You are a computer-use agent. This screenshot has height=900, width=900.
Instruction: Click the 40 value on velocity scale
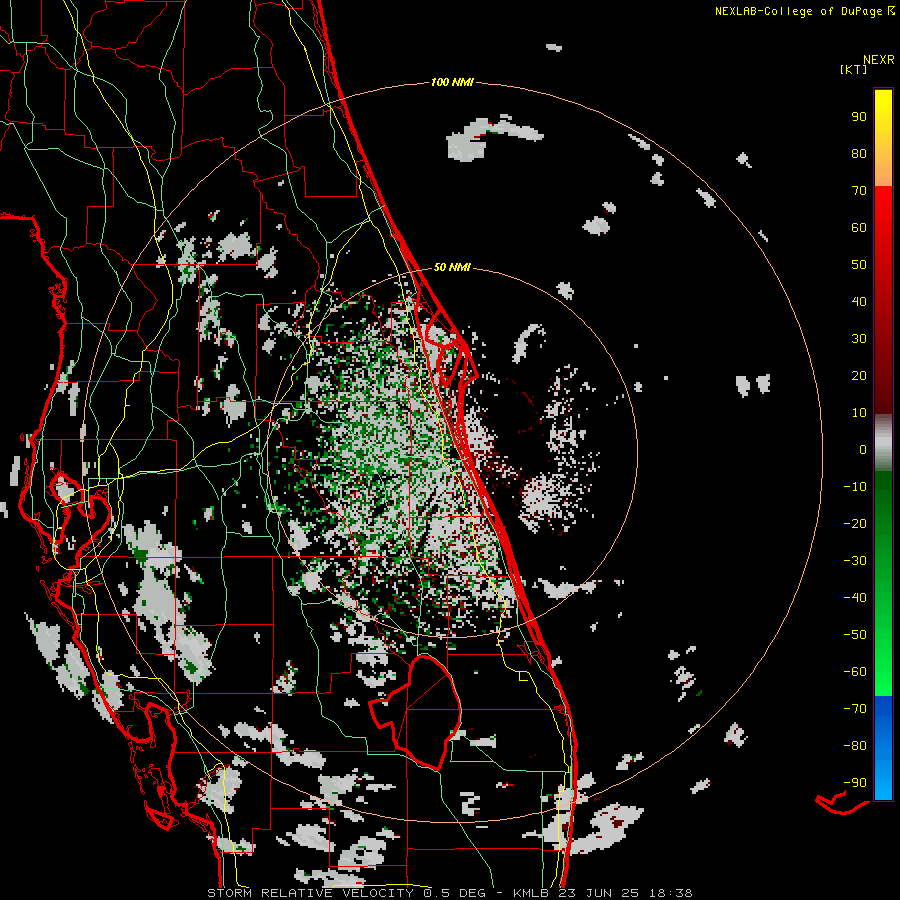859,302
